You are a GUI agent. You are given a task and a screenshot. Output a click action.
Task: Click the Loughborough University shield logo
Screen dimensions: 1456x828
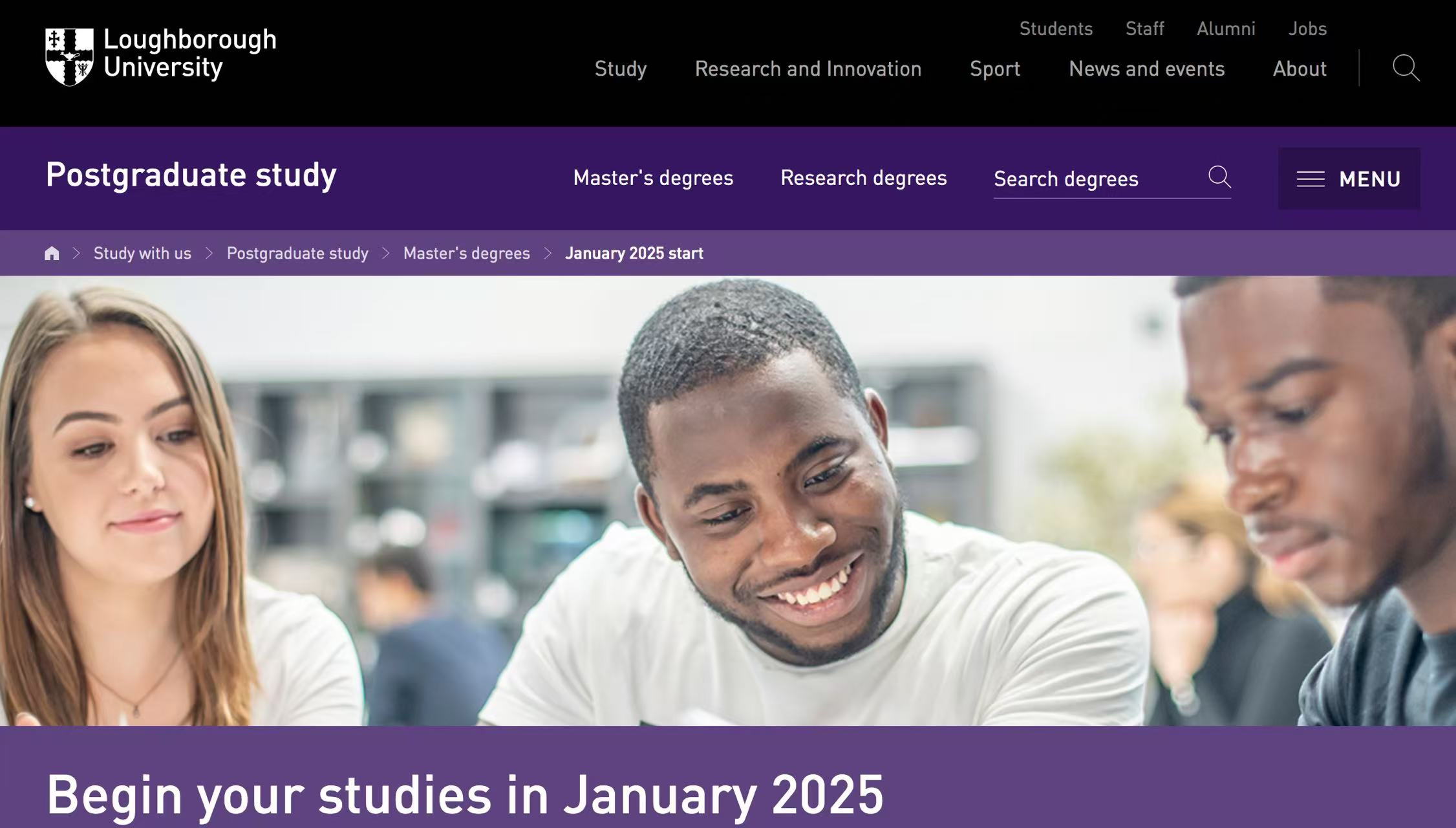click(69, 56)
